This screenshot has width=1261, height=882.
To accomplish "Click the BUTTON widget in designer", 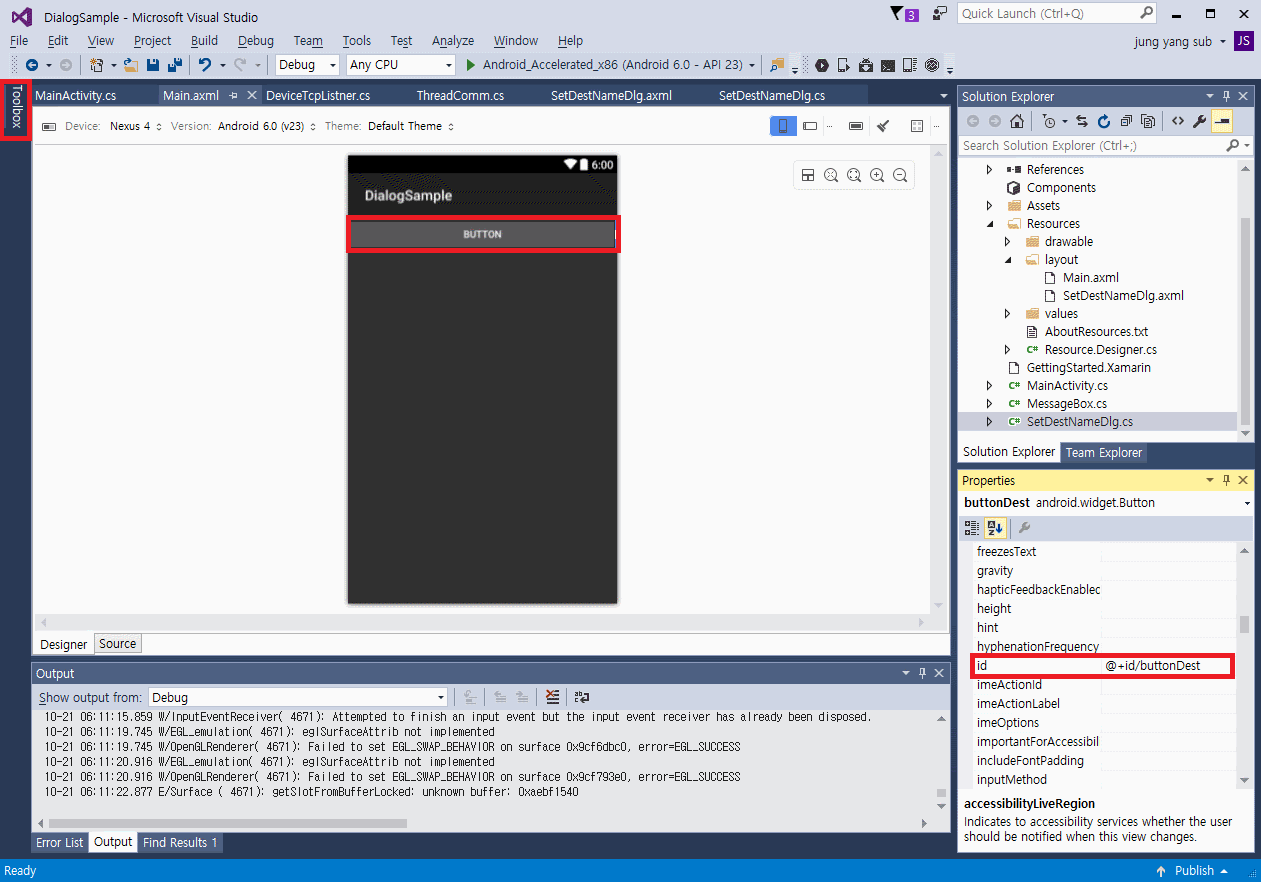I will pyautogui.click(x=483, y=234).
